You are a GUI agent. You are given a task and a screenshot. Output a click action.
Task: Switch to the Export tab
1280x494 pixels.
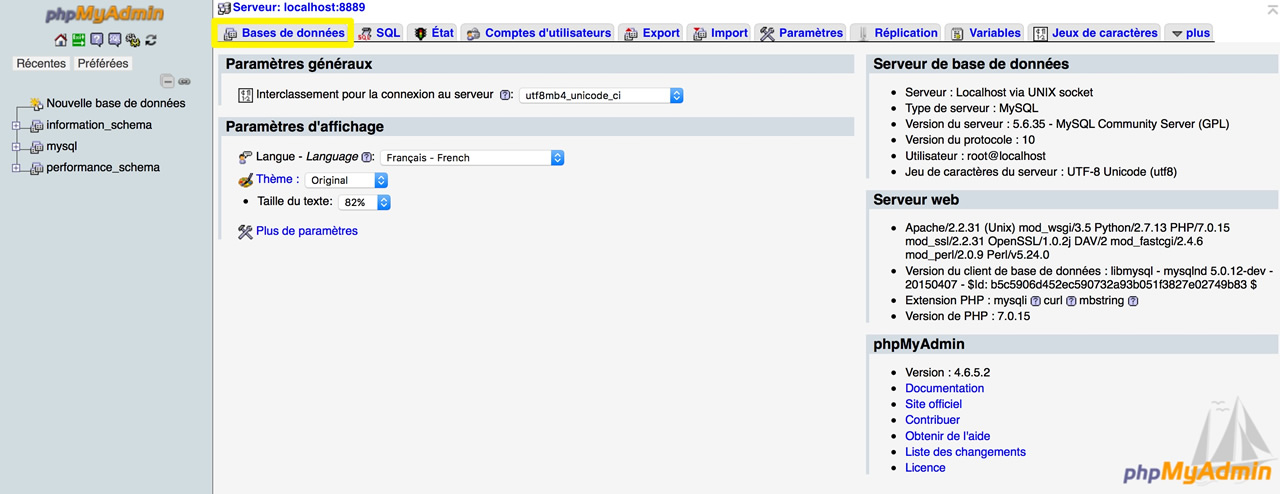click(x=652, y=33)
